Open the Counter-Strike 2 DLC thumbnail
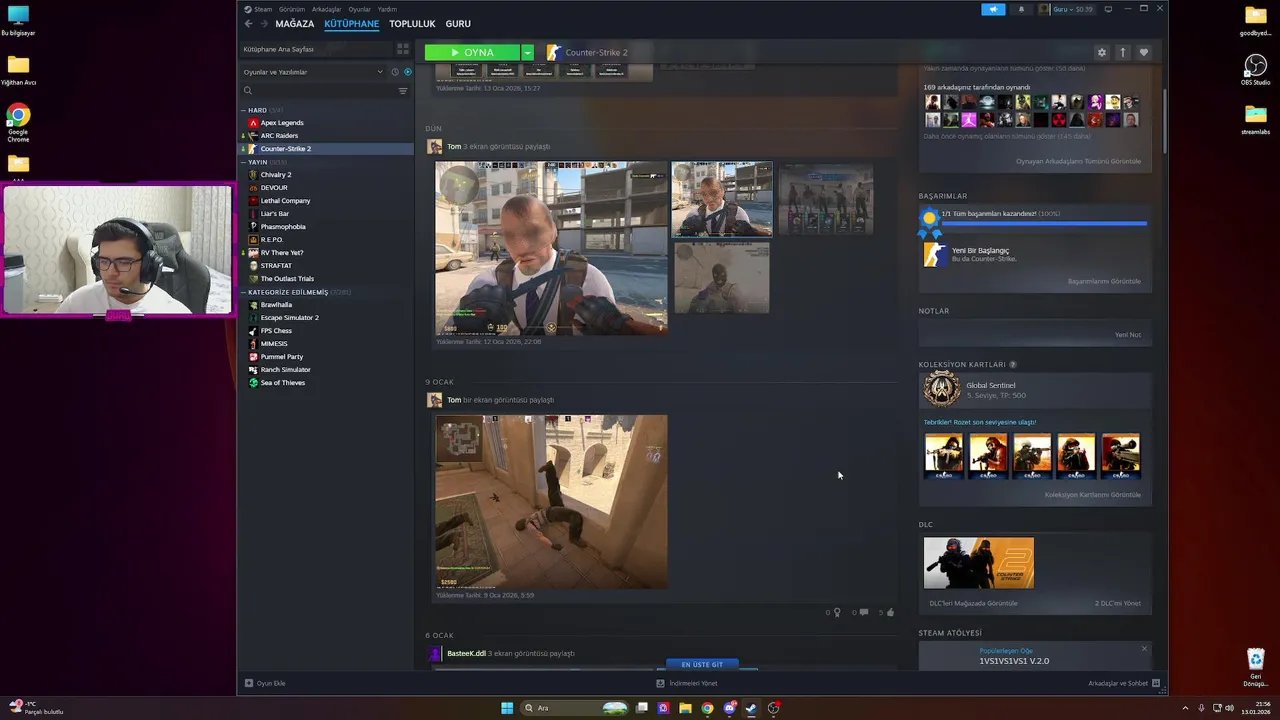The height and width of the screenshot is (720, 1280). coord(979,563)
